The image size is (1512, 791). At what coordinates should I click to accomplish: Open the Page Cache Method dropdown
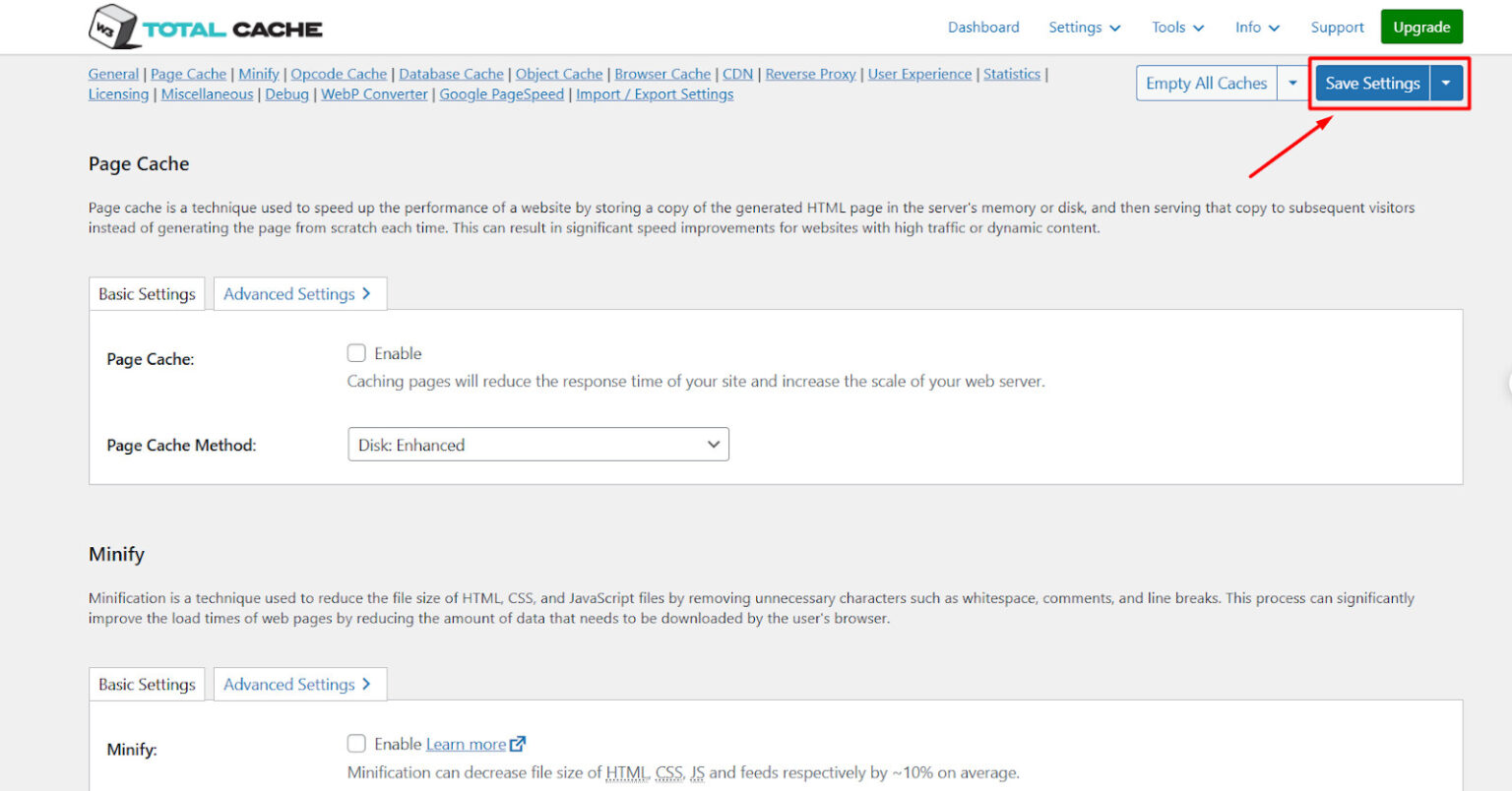pyautogui.click(x=537, y=445)
